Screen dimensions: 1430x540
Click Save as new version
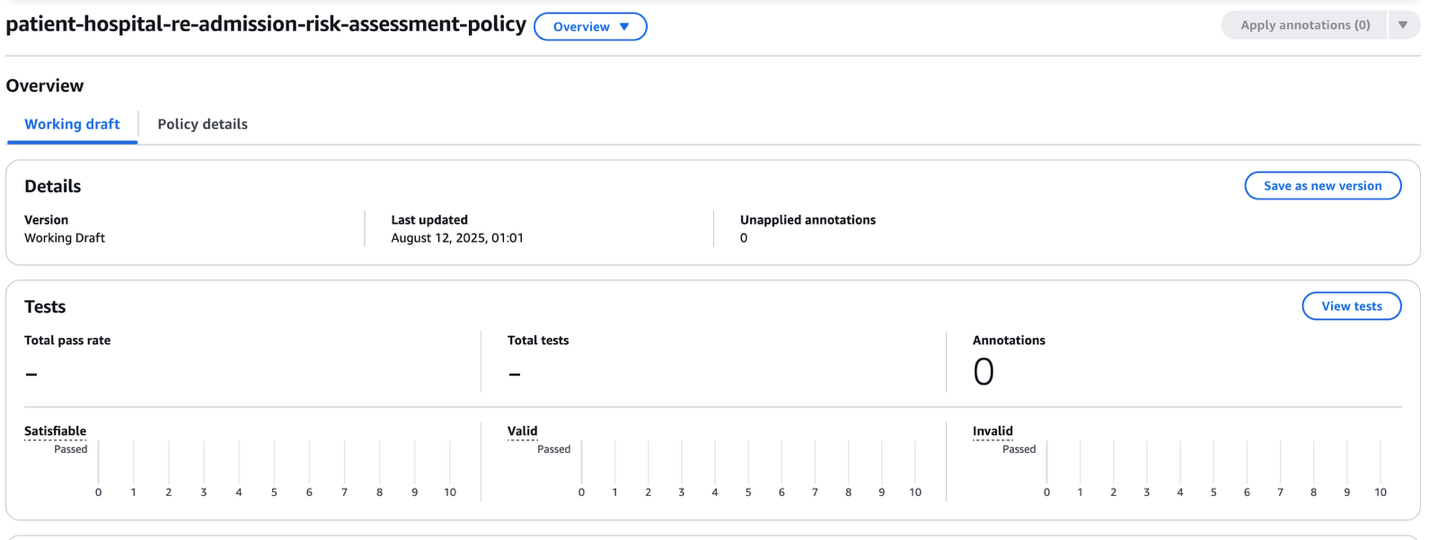[1322, 186]
